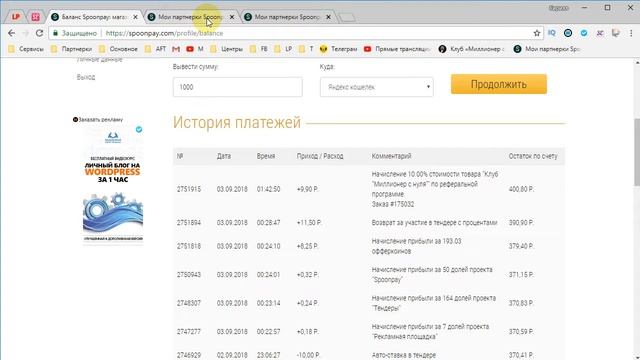640x360 pixels.
Task: Open the extension beside the blue checkmark
Action: (x=600, y=33)
